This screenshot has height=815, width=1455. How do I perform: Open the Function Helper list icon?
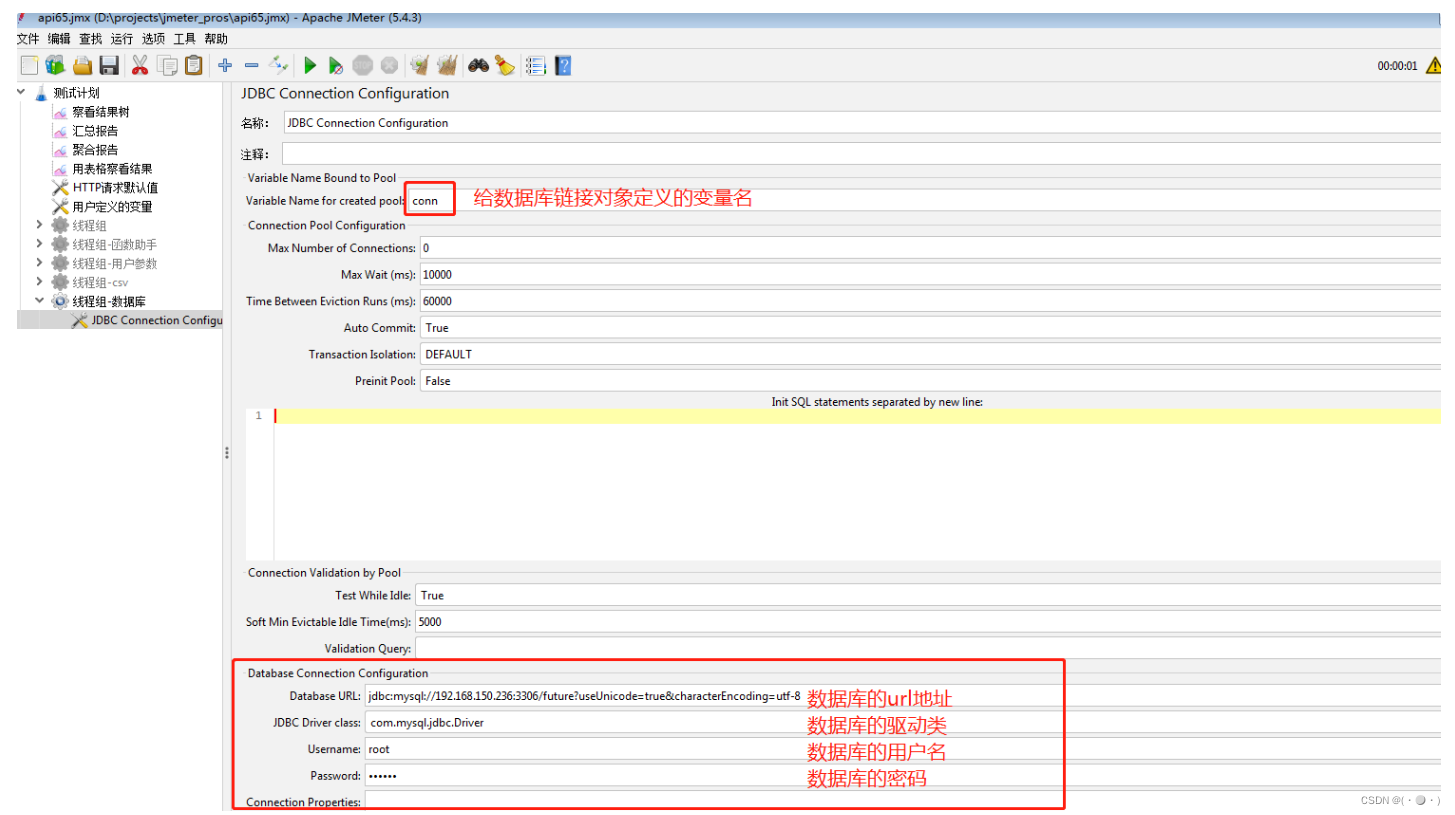[x=536, y=66]
